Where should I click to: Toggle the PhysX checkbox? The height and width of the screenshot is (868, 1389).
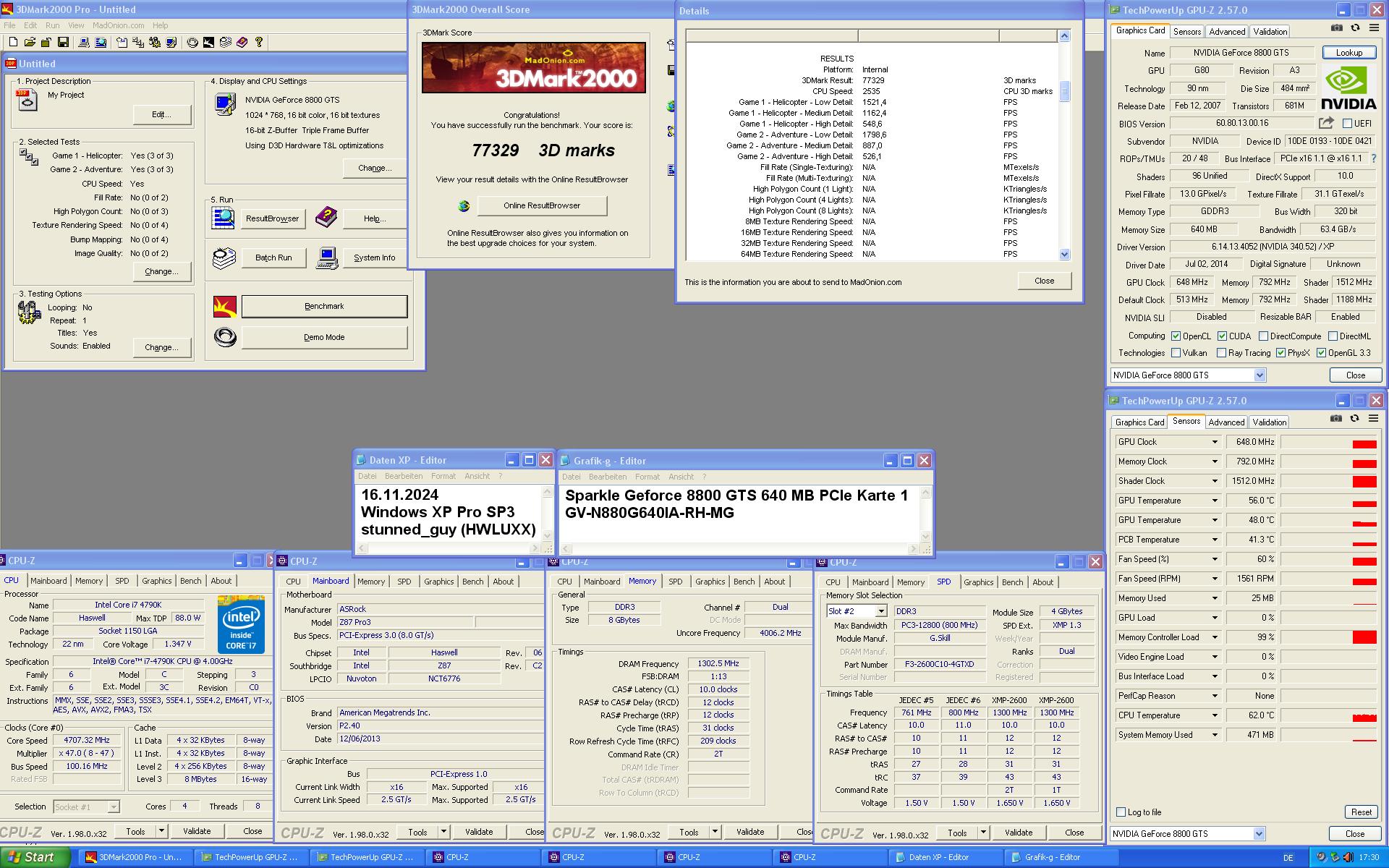(1280, 353)
